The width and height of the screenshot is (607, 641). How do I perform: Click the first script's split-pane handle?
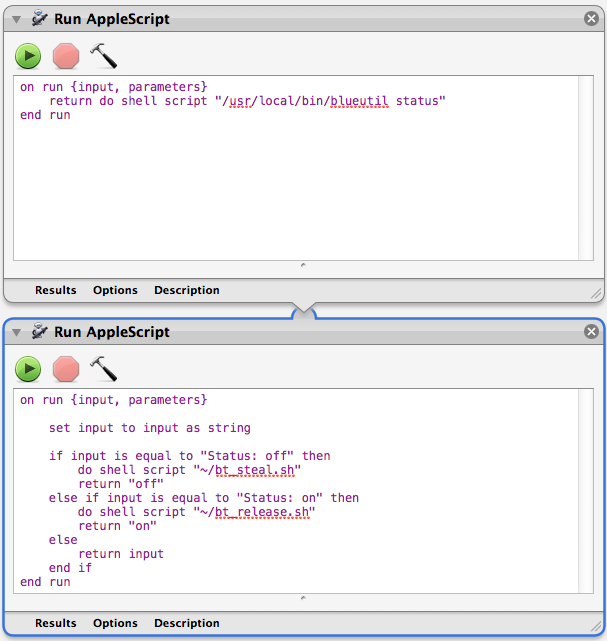[303, 265]
